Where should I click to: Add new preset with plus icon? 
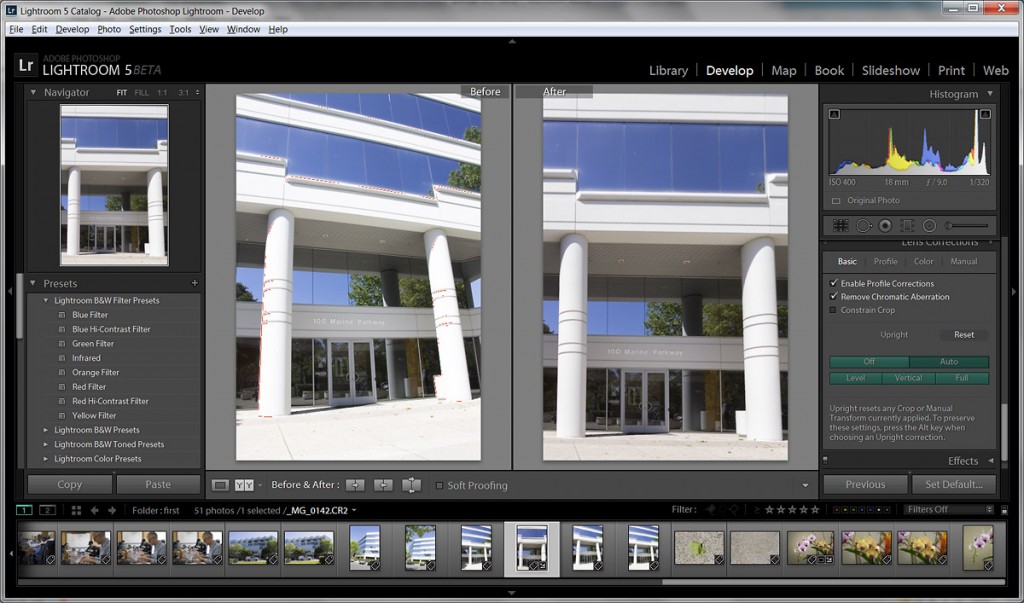[194, 283]
